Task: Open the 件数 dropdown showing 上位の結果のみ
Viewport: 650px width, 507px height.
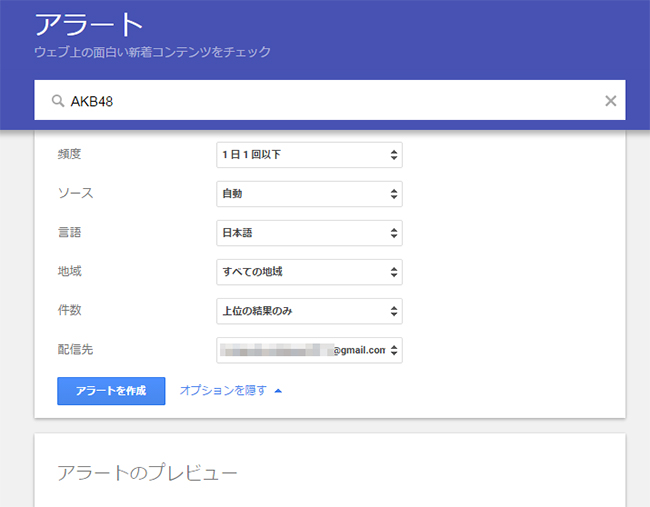Action: (309, 311)
